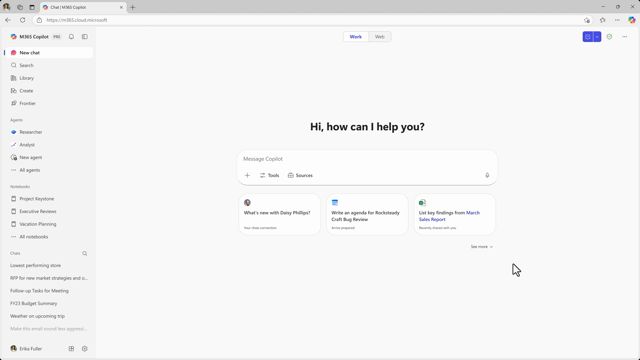
Task: Open browser profile avatar icon
Action: tap(7, 7)
